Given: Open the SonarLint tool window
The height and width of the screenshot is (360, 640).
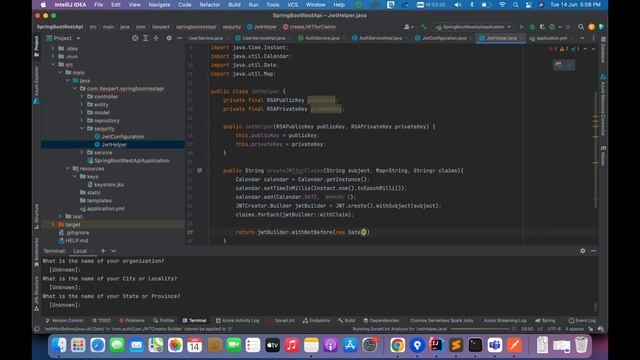Looking at the screenshot, I should tap(281, 320).
